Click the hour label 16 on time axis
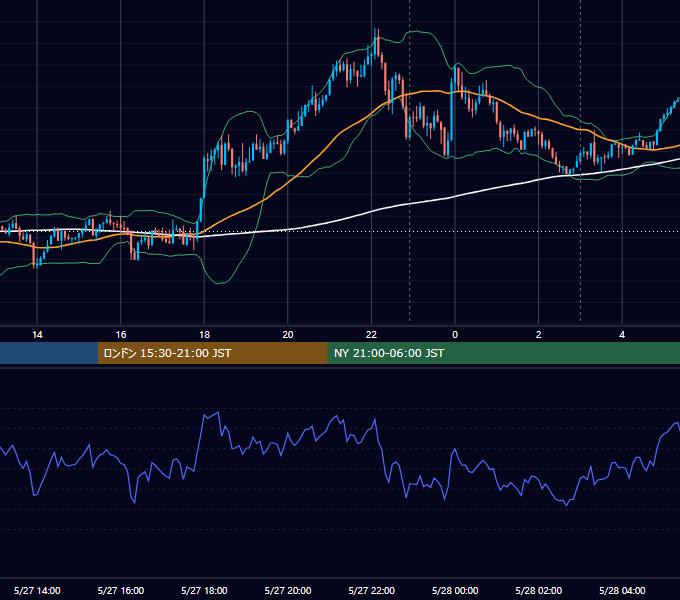This screenshot has width=680, height=600. pyautogui.click(x=121, y=335)
